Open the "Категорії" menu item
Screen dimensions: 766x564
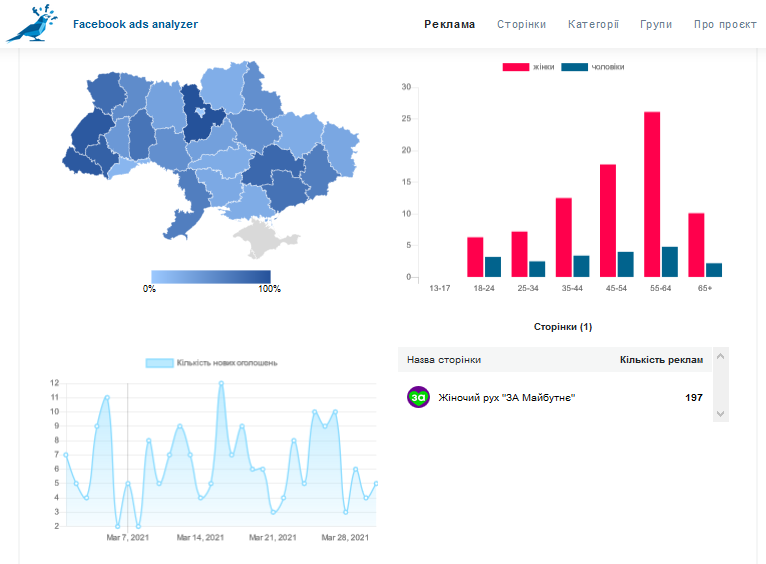(x=593, y=24)
